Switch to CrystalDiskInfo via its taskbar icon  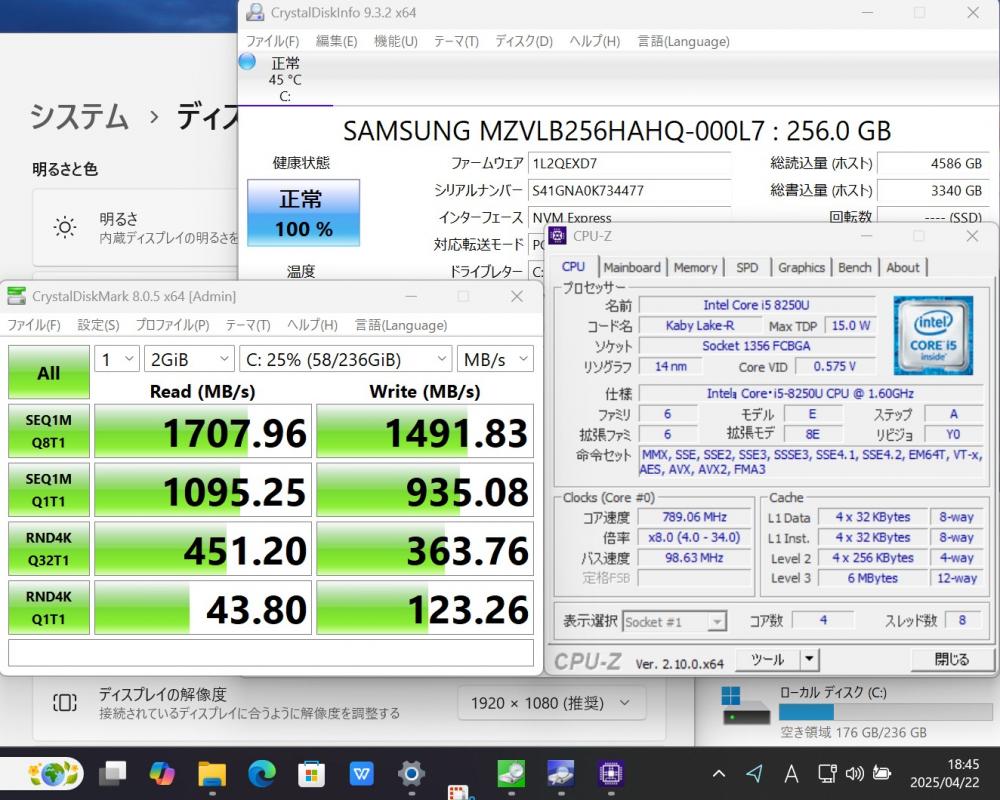pos(561,774)
